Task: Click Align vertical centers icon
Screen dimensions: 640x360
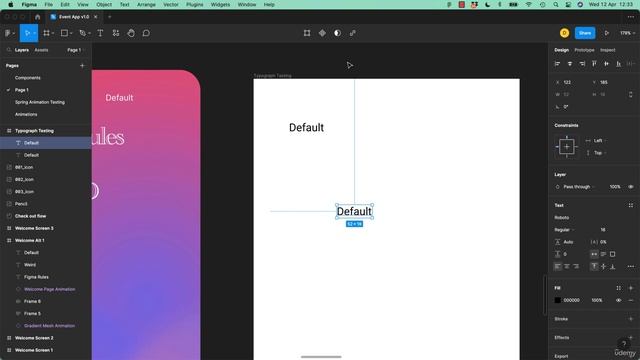Action: pos(607,64)
